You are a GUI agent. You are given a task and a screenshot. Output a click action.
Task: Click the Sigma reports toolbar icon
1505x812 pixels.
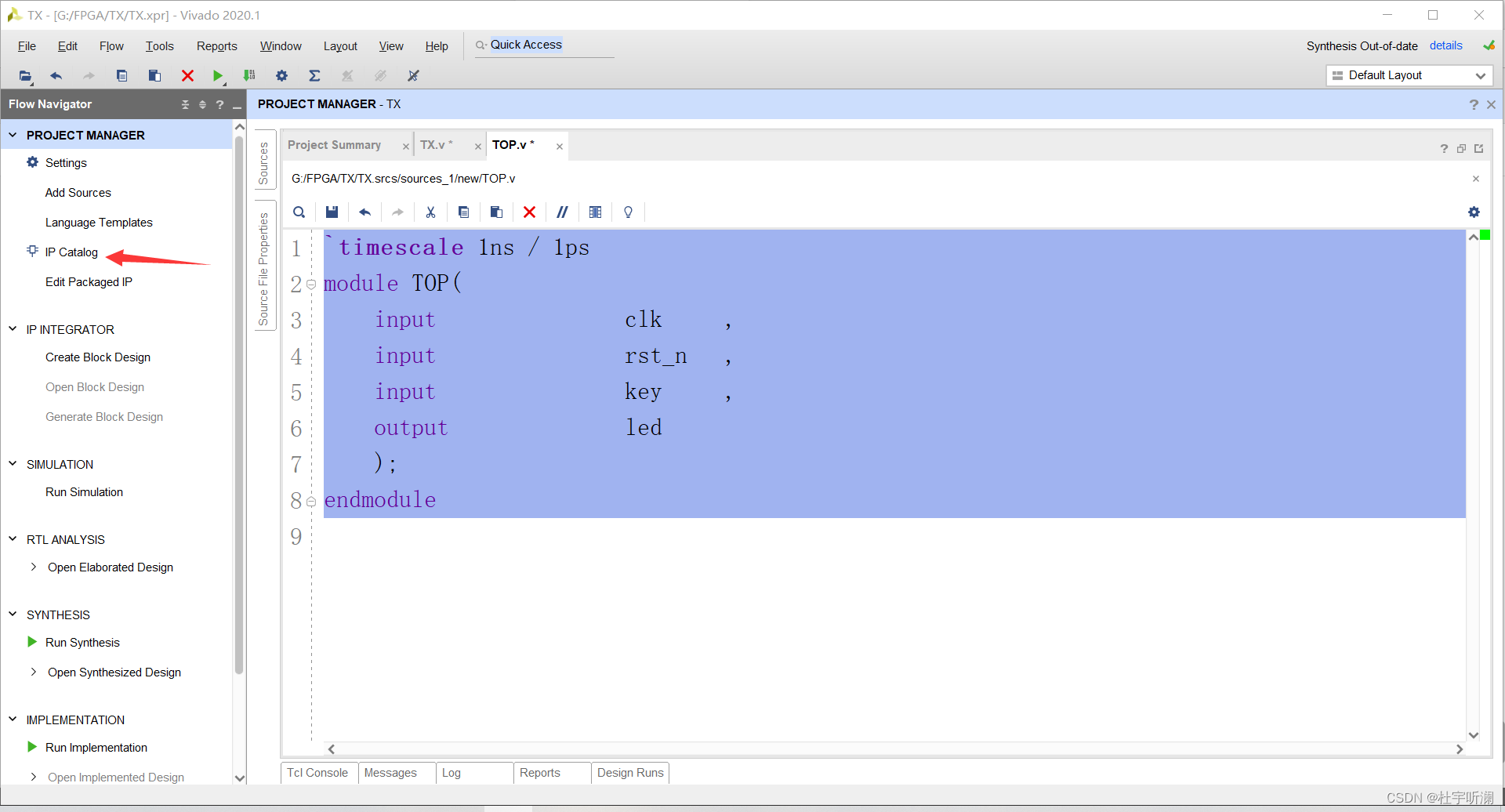(314, 76)
